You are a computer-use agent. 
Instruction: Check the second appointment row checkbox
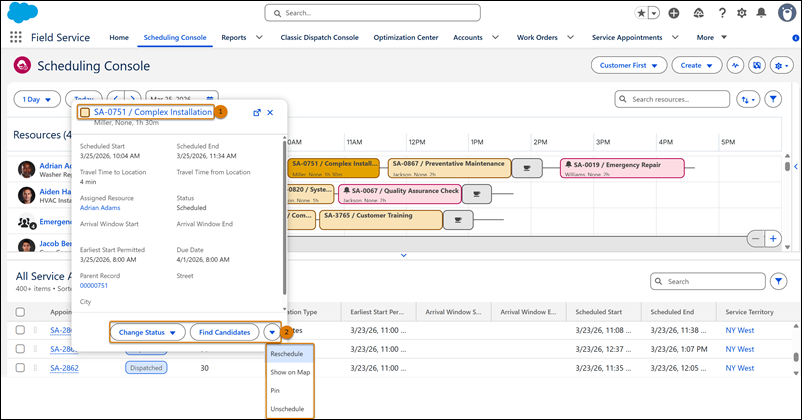pos(20,348)
